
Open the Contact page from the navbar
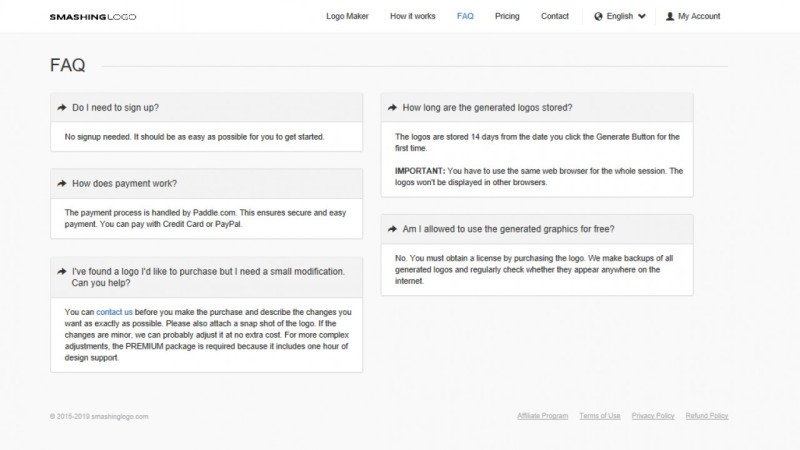coord(555,17)
